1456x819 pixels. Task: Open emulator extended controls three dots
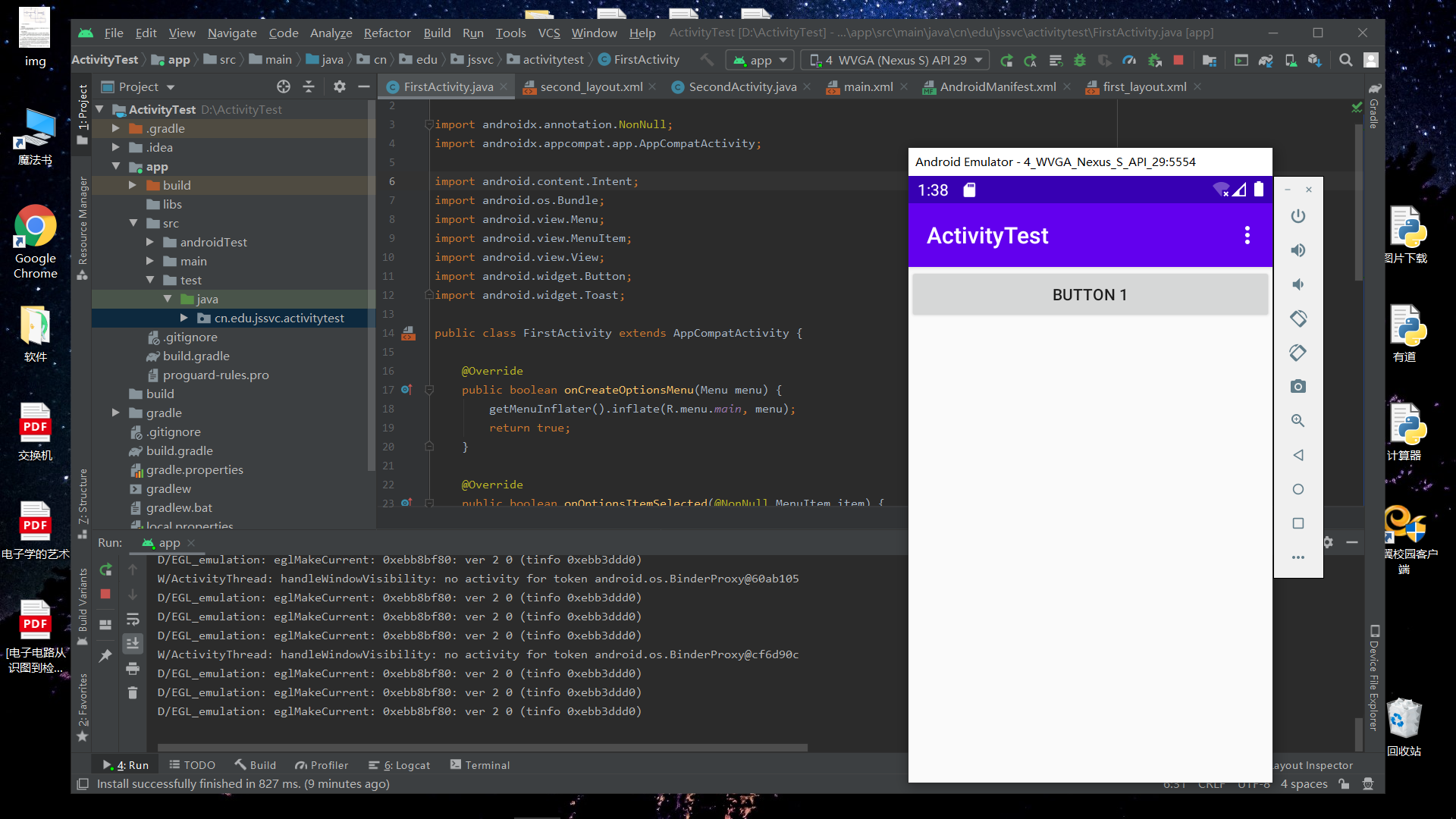(x=1298, y=557)
